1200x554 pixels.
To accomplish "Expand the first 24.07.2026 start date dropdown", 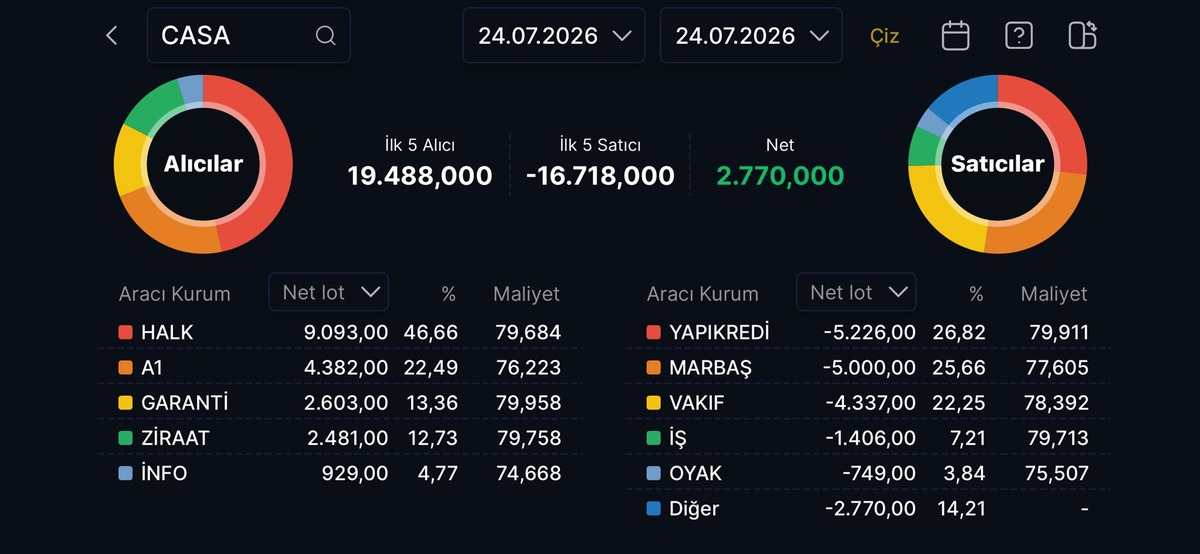I will [555, 36].
